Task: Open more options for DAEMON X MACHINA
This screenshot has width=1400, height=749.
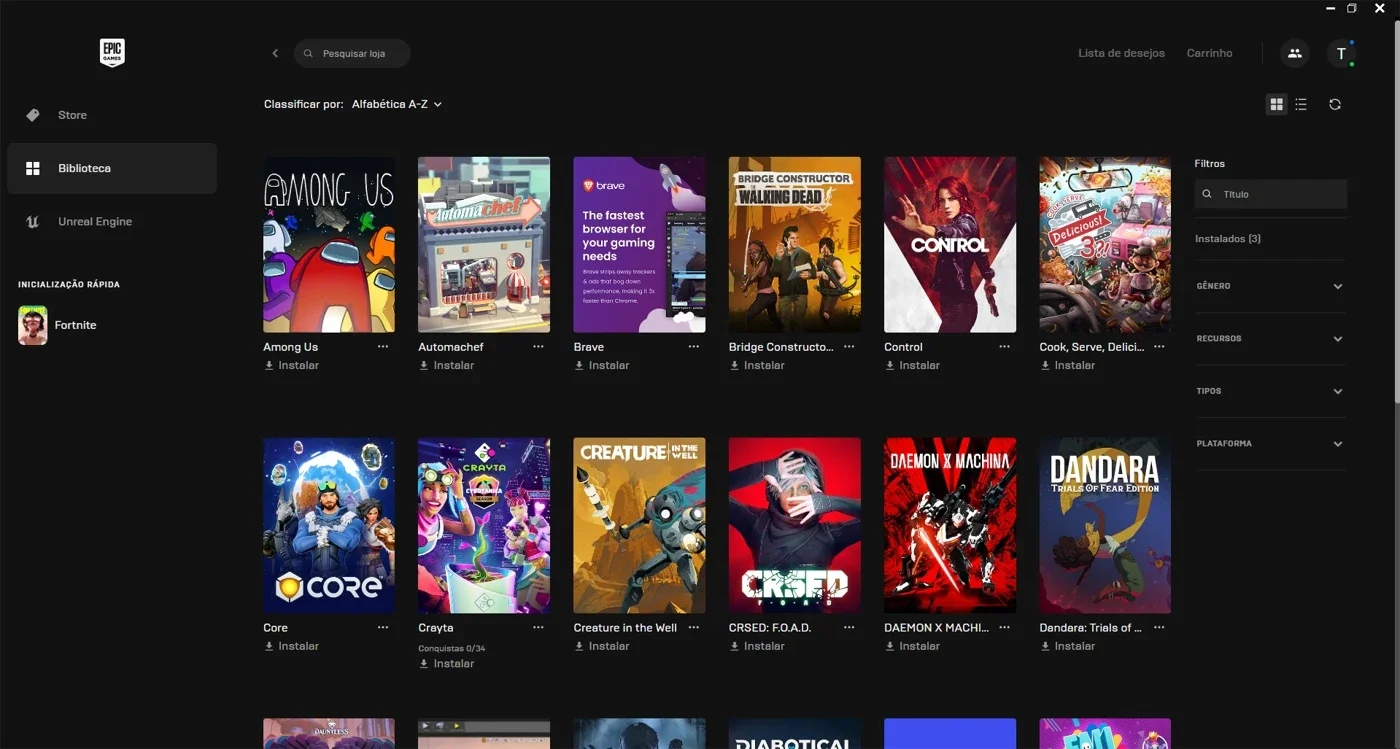Action: (x=1004, y=628)
